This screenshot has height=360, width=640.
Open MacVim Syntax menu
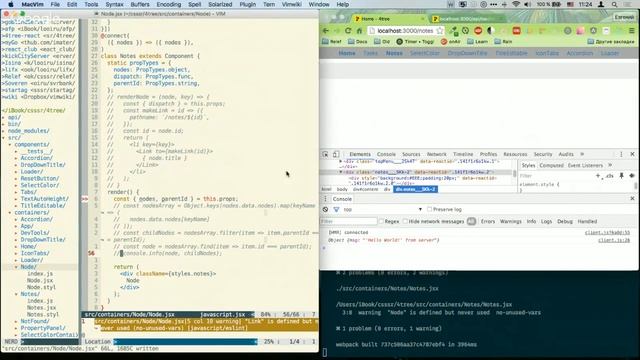coord(114,4)
